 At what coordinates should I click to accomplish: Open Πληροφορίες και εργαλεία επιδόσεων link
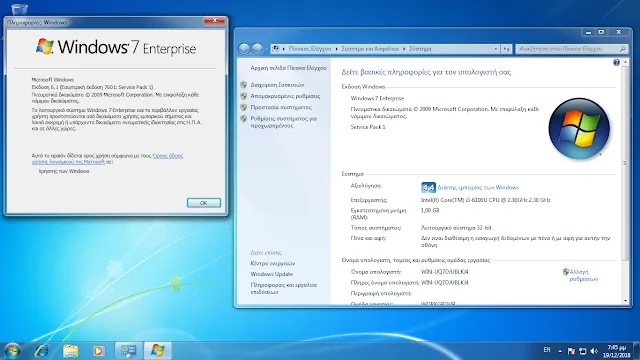[x=283, y=289]
